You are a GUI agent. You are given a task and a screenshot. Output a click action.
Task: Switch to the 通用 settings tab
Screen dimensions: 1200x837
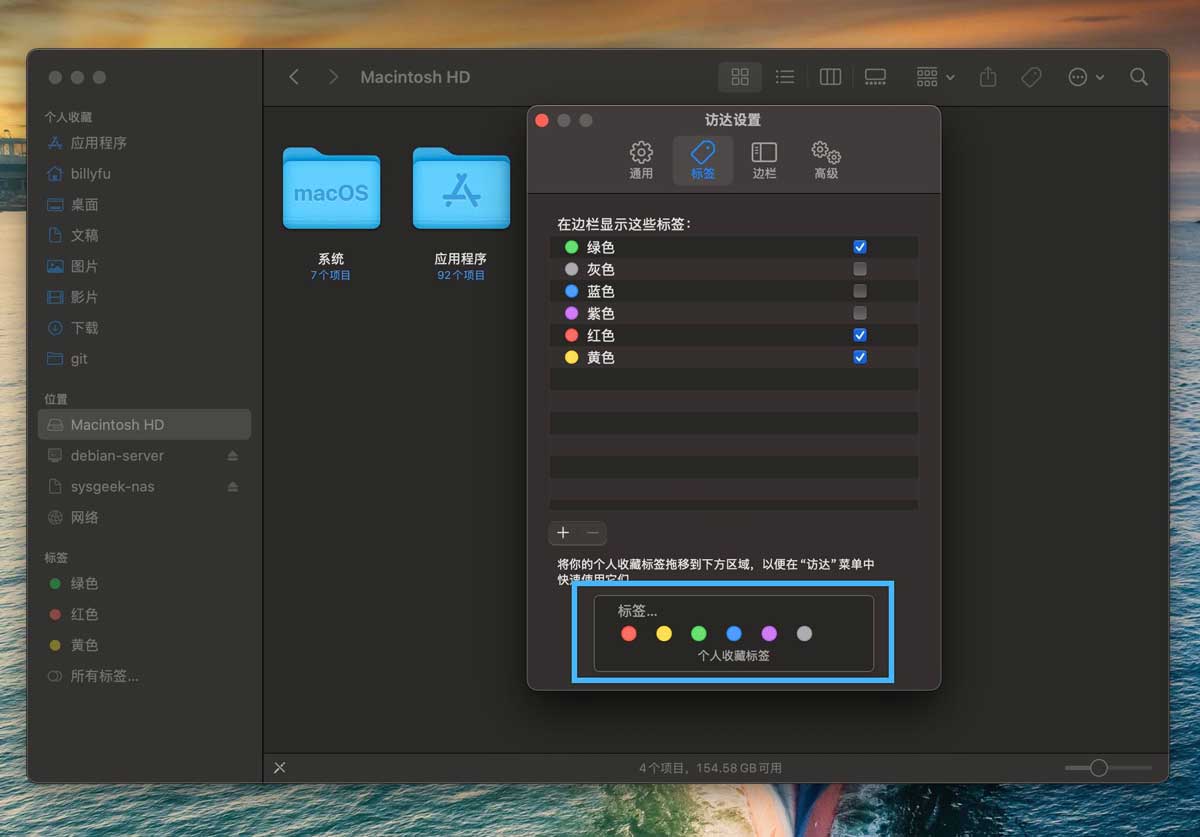tap(641, 159)
